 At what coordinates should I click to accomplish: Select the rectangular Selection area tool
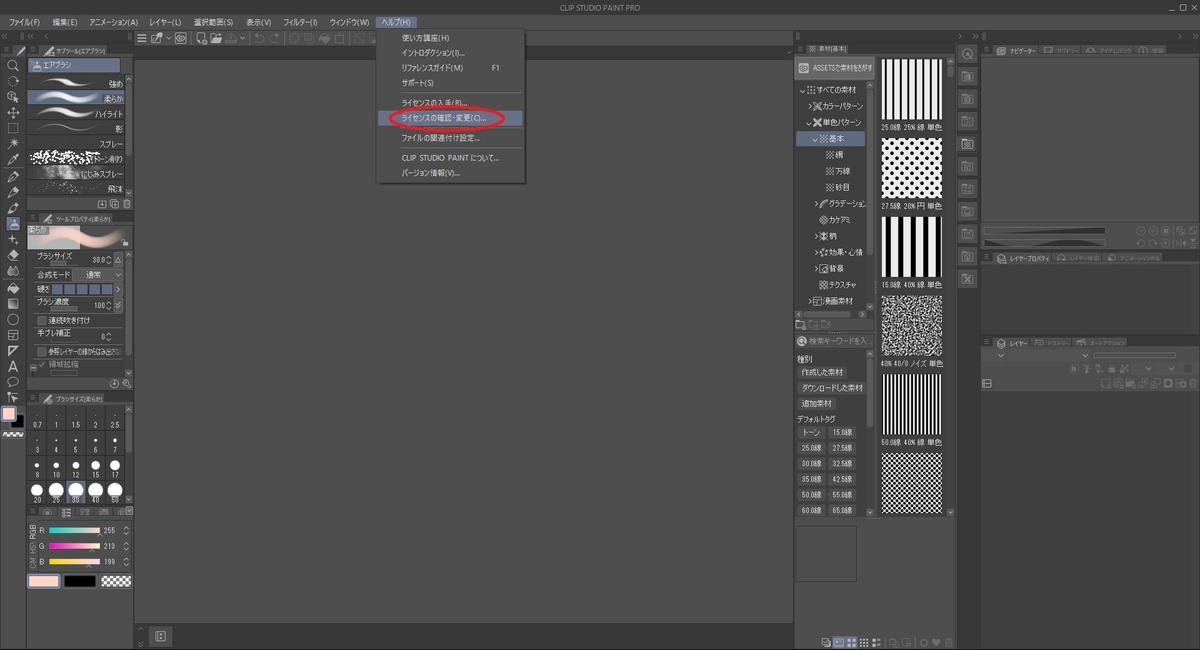click(13, 128)
